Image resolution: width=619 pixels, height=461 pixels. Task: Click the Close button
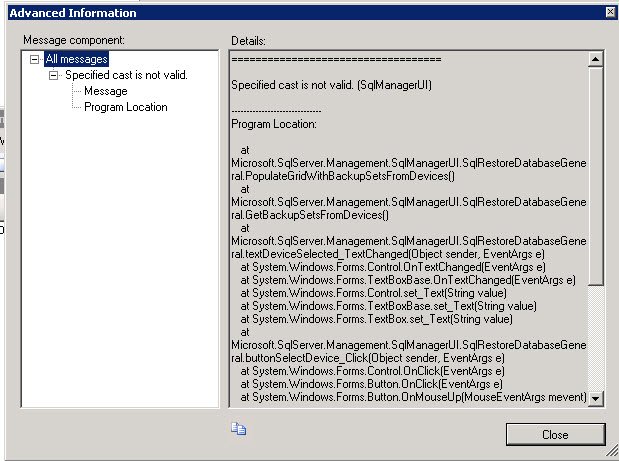point(555,435)
